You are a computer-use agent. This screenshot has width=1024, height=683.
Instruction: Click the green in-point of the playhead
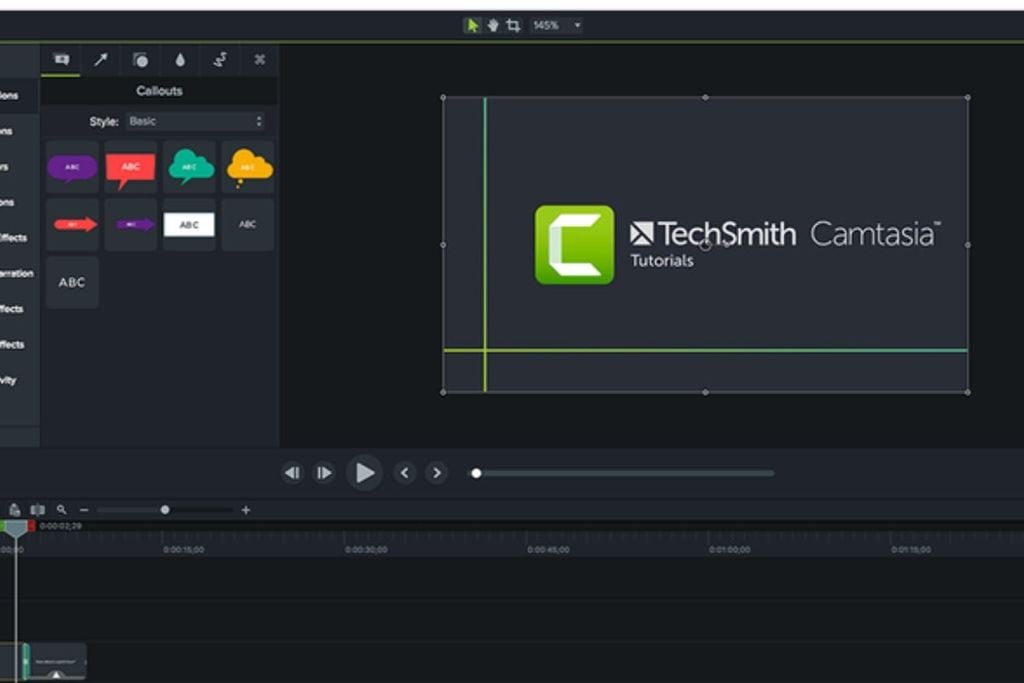[x=3, y=526]
